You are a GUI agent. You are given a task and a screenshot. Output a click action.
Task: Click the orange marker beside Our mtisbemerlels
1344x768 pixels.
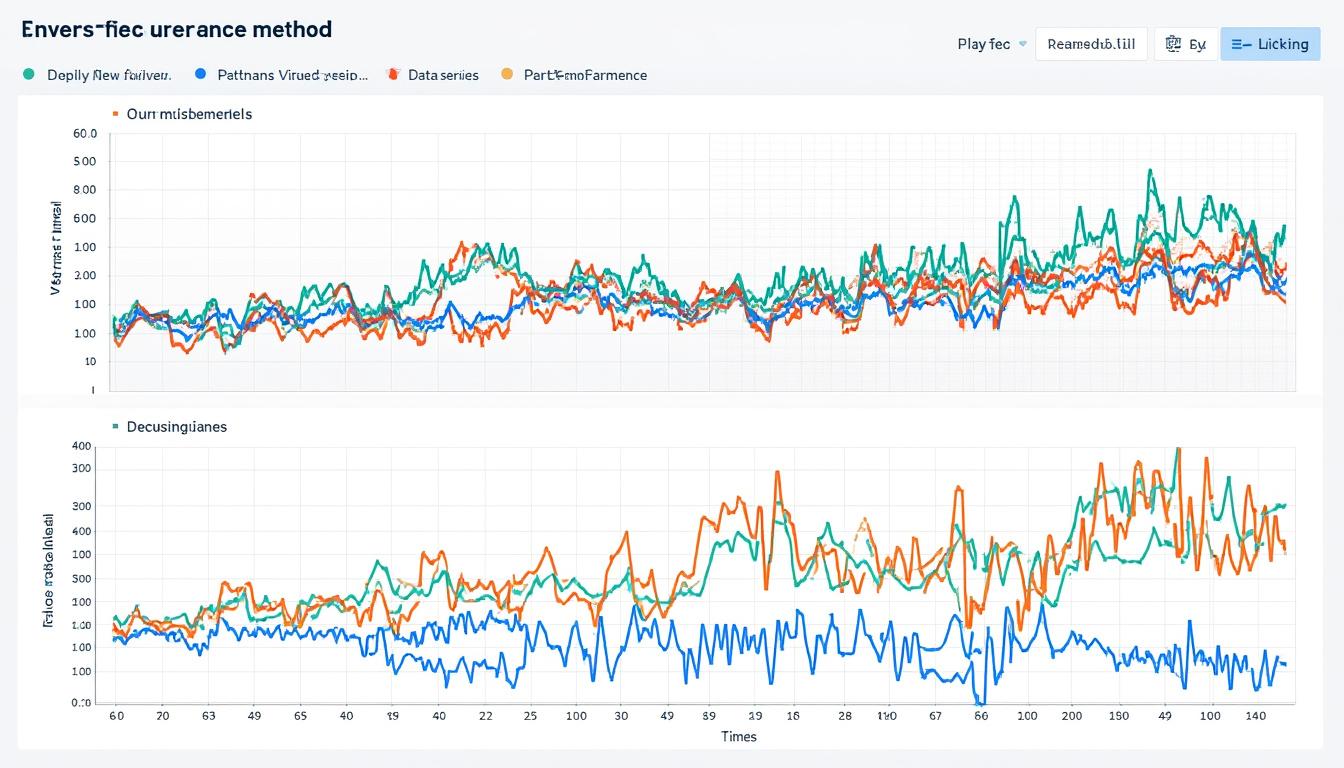click(116, 114)
